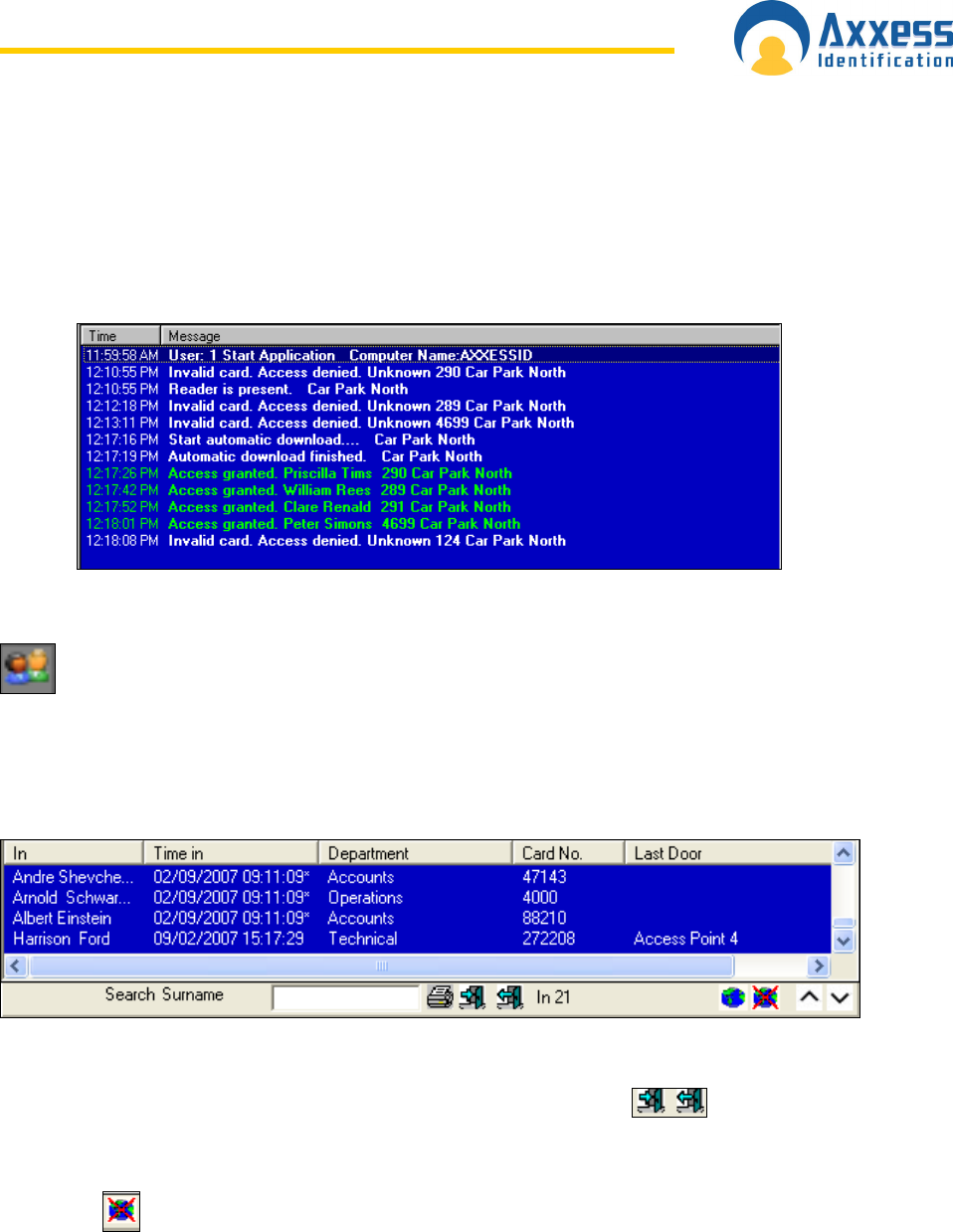Click the '12:18:08 PM' timestamp in the log

click(122, 541)
